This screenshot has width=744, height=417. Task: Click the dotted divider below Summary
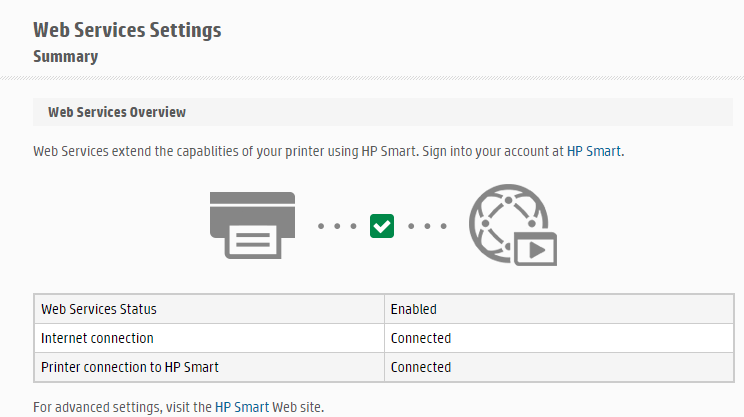pos(372,78)
